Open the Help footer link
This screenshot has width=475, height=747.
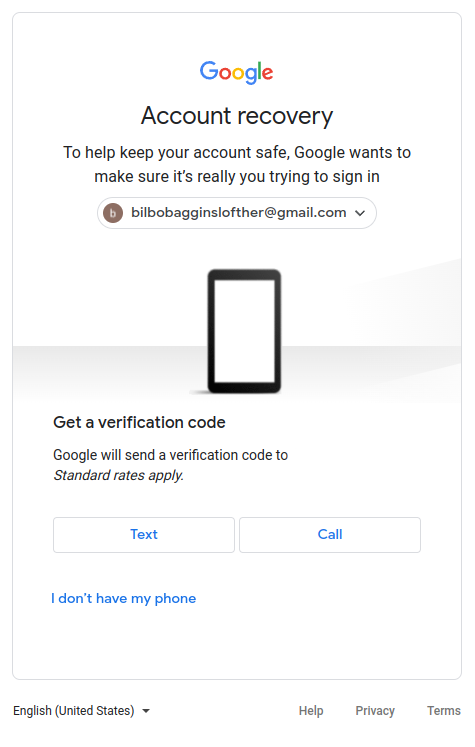tap(311, 710)
